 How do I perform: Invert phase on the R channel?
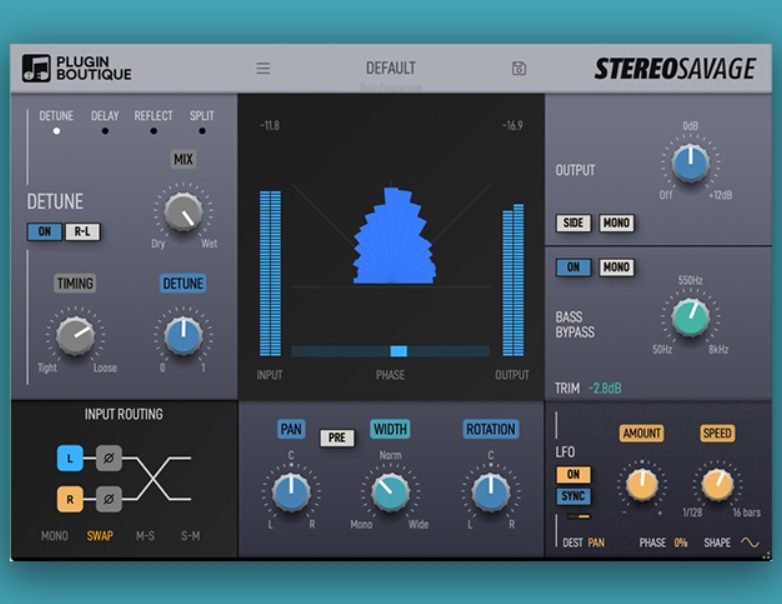click(x=109, y=499)
